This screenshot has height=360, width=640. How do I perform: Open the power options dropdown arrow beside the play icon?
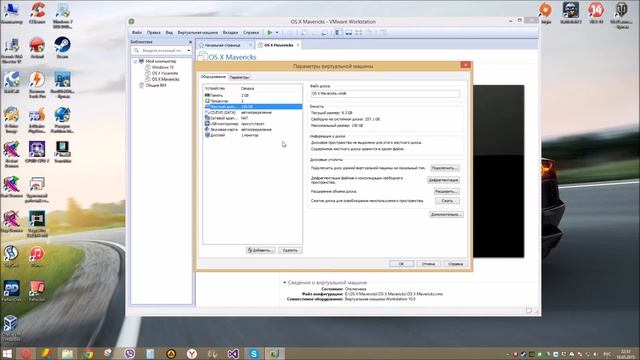tap(277, 33)
